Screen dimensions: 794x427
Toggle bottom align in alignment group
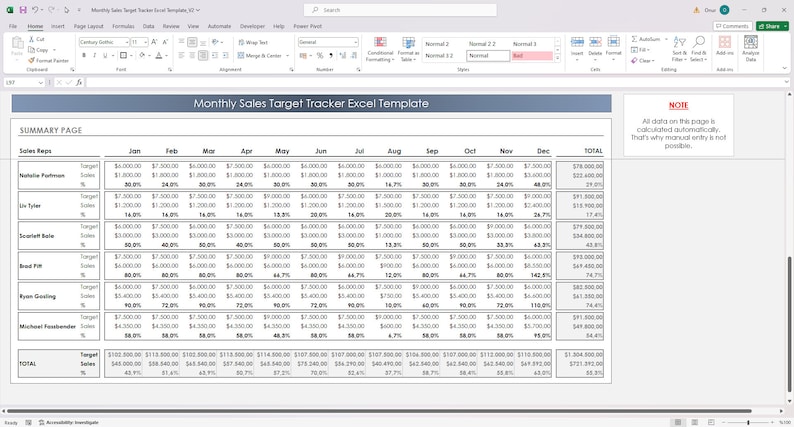[203, 42]
